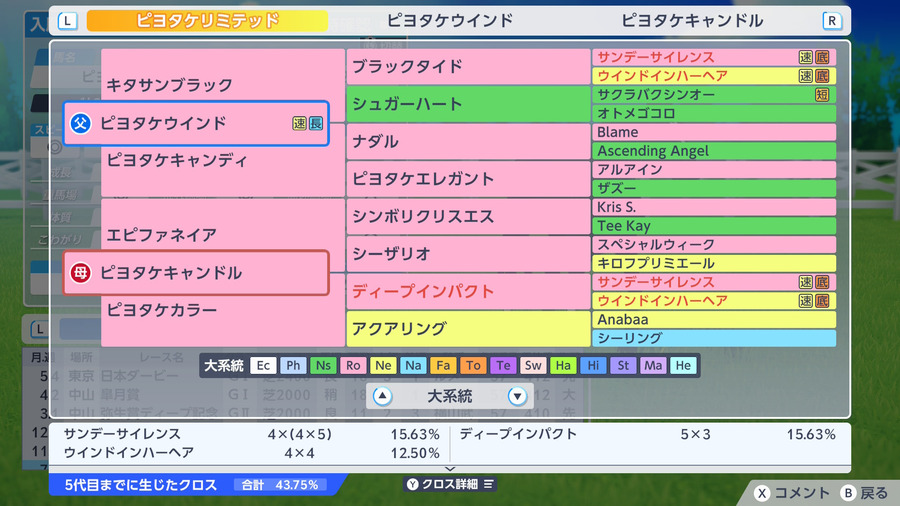The height and width of the screenshot is (506, 900).
Task: Click the 速 badge on ピヨタケウインド
Action: [299, 123]
